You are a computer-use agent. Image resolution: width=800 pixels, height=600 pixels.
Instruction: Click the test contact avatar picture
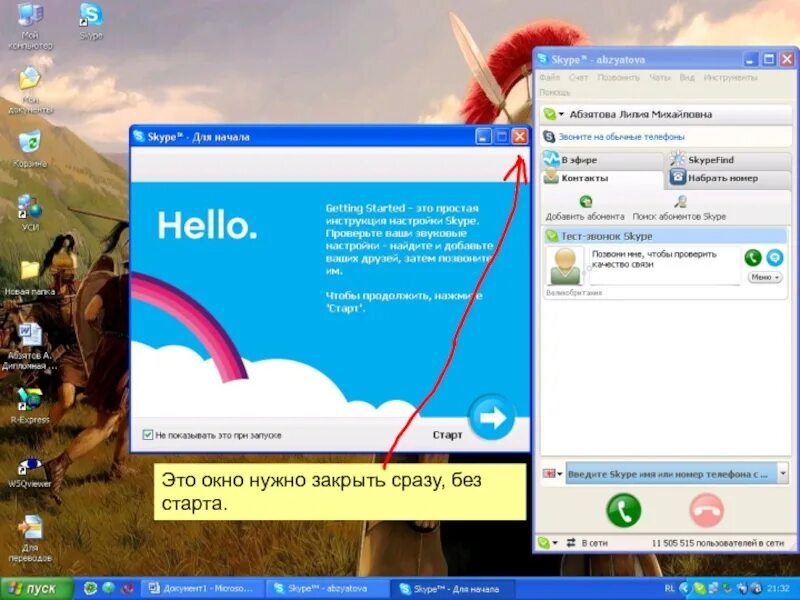coord(565,266)
